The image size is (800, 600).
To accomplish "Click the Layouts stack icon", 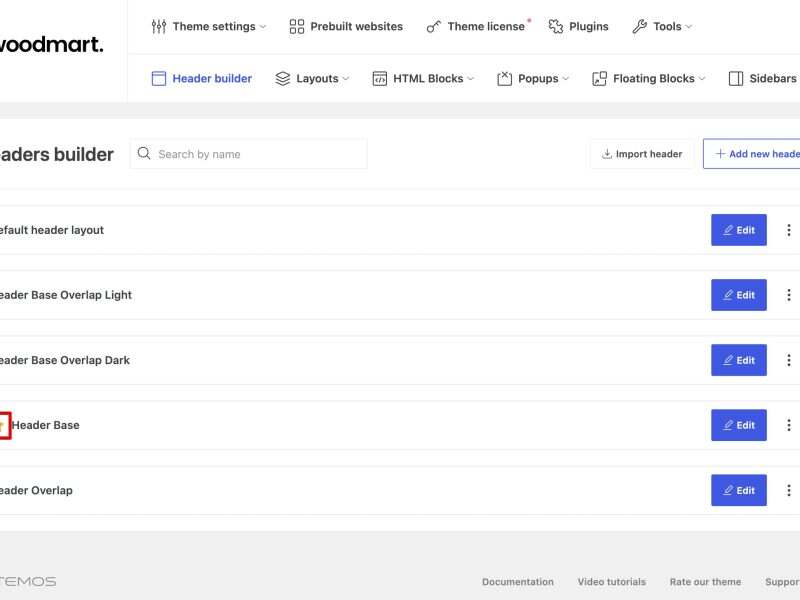I will coord(283,79).
